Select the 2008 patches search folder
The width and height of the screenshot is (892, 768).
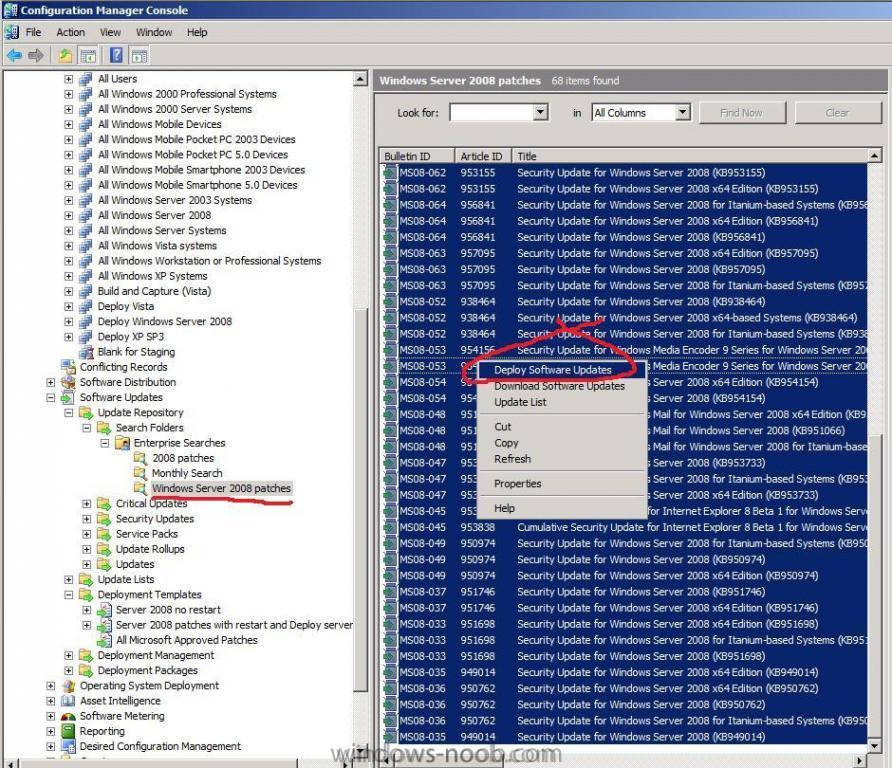pyautogui.click(x=183, y=458)
